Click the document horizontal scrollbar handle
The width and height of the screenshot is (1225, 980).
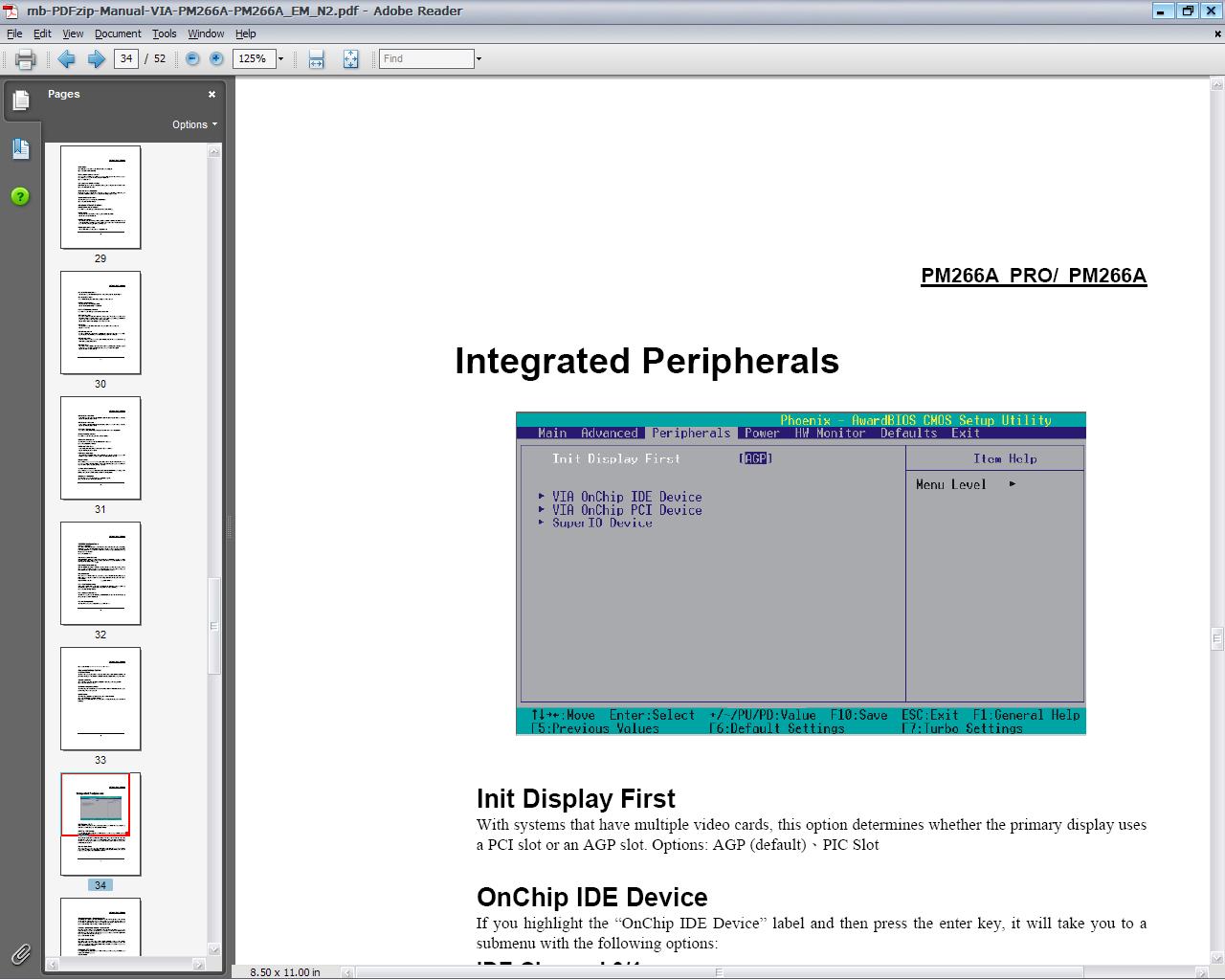click(x=719, y=972)
